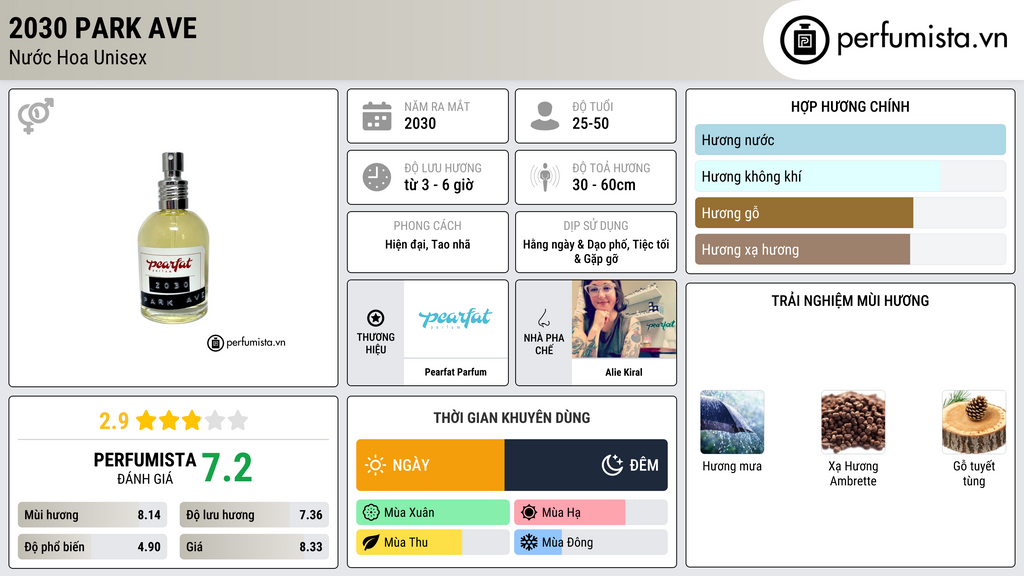Click the NHÀ PHA CHẾ label

pyautogui.click(x=544, y=344)
